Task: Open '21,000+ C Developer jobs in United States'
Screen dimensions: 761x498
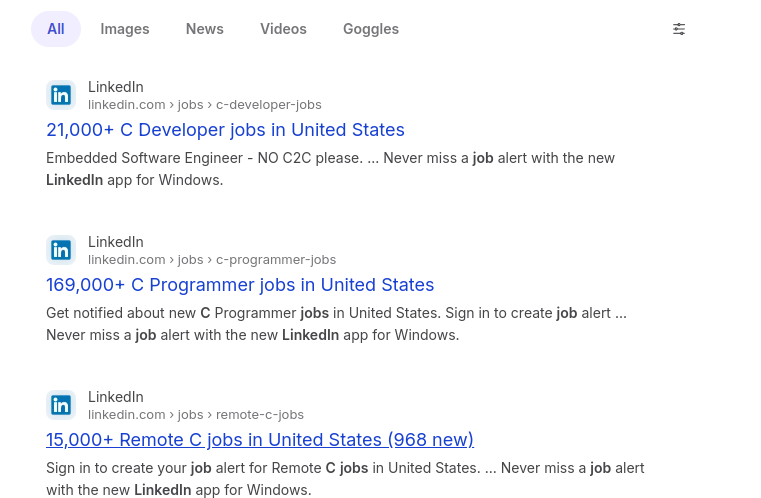Action: (x=225, y=130)
